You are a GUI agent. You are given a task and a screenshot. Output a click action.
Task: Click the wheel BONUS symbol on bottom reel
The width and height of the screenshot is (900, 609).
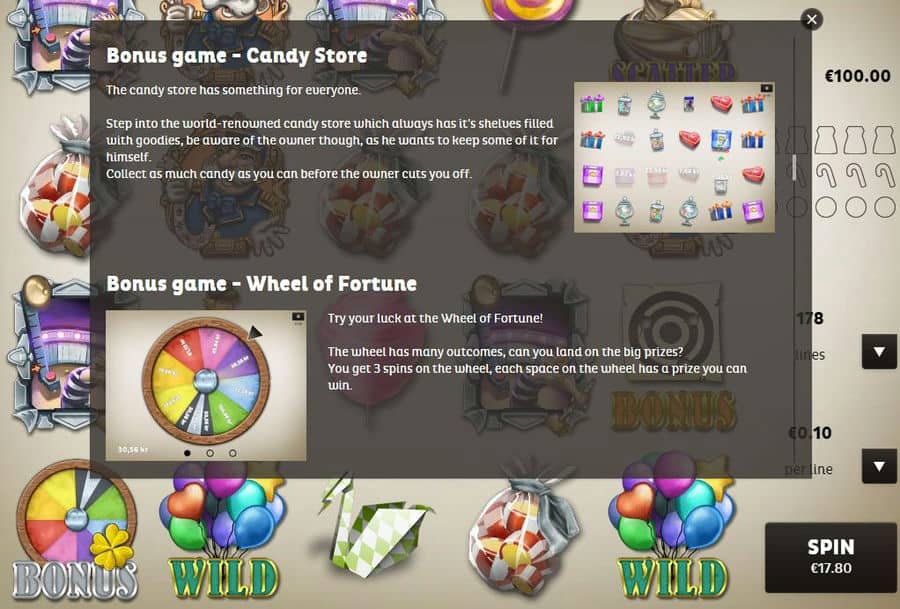point(76,531)
